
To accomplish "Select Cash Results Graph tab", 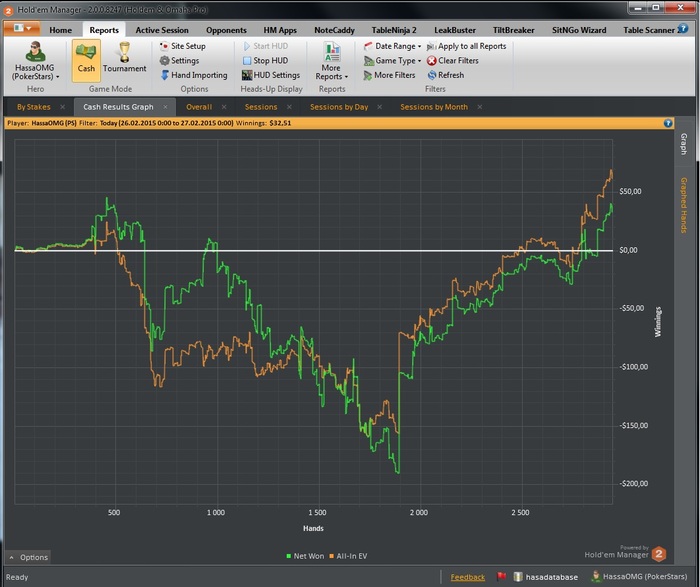I will 118,107.
